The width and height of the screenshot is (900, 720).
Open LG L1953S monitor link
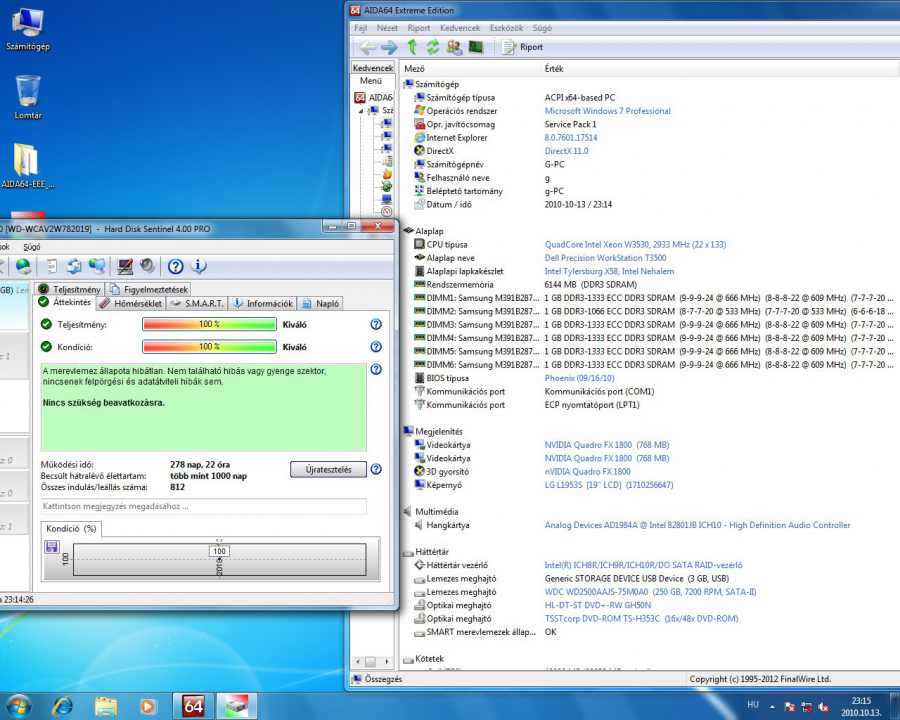click(x=608, y=485)
